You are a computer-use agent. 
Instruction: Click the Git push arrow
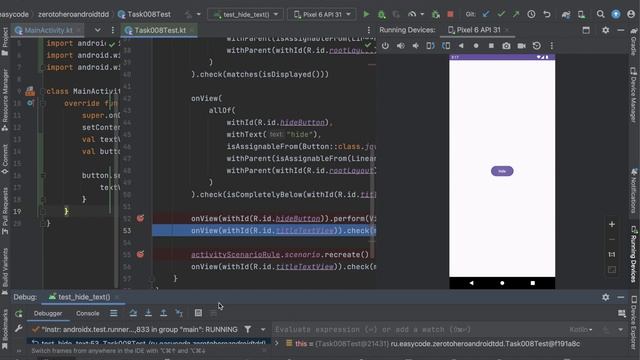tap(516, 14)
